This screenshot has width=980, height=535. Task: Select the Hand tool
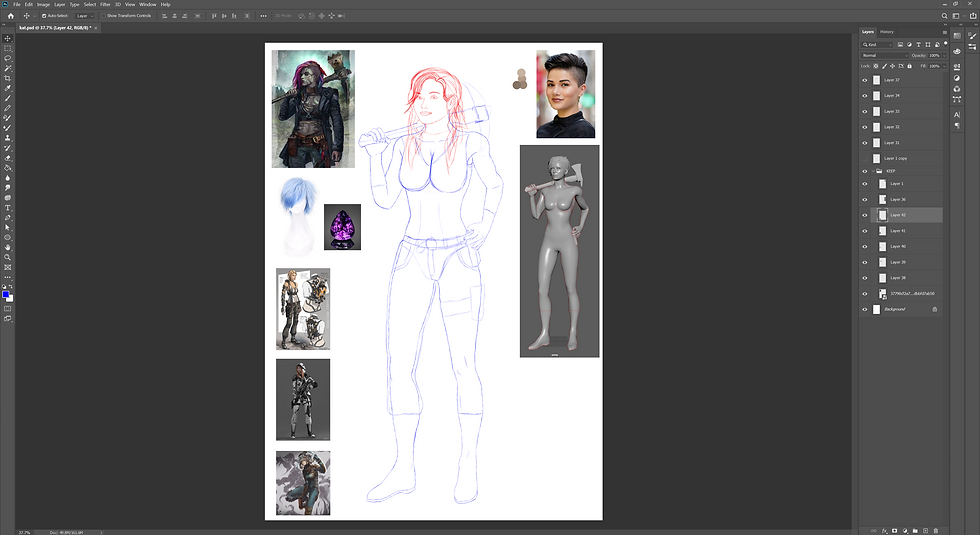click(8, 248)
